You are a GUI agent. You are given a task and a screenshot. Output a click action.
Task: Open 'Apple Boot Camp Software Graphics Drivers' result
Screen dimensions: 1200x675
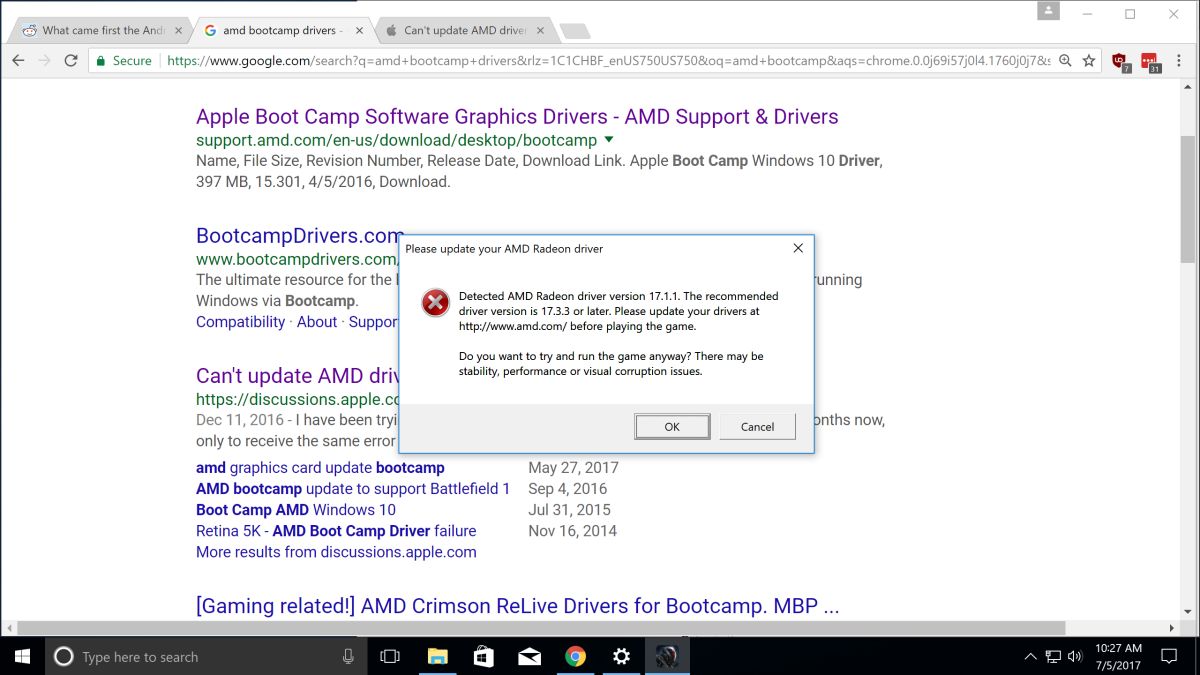pyautogui.click(x=517, y=117)
